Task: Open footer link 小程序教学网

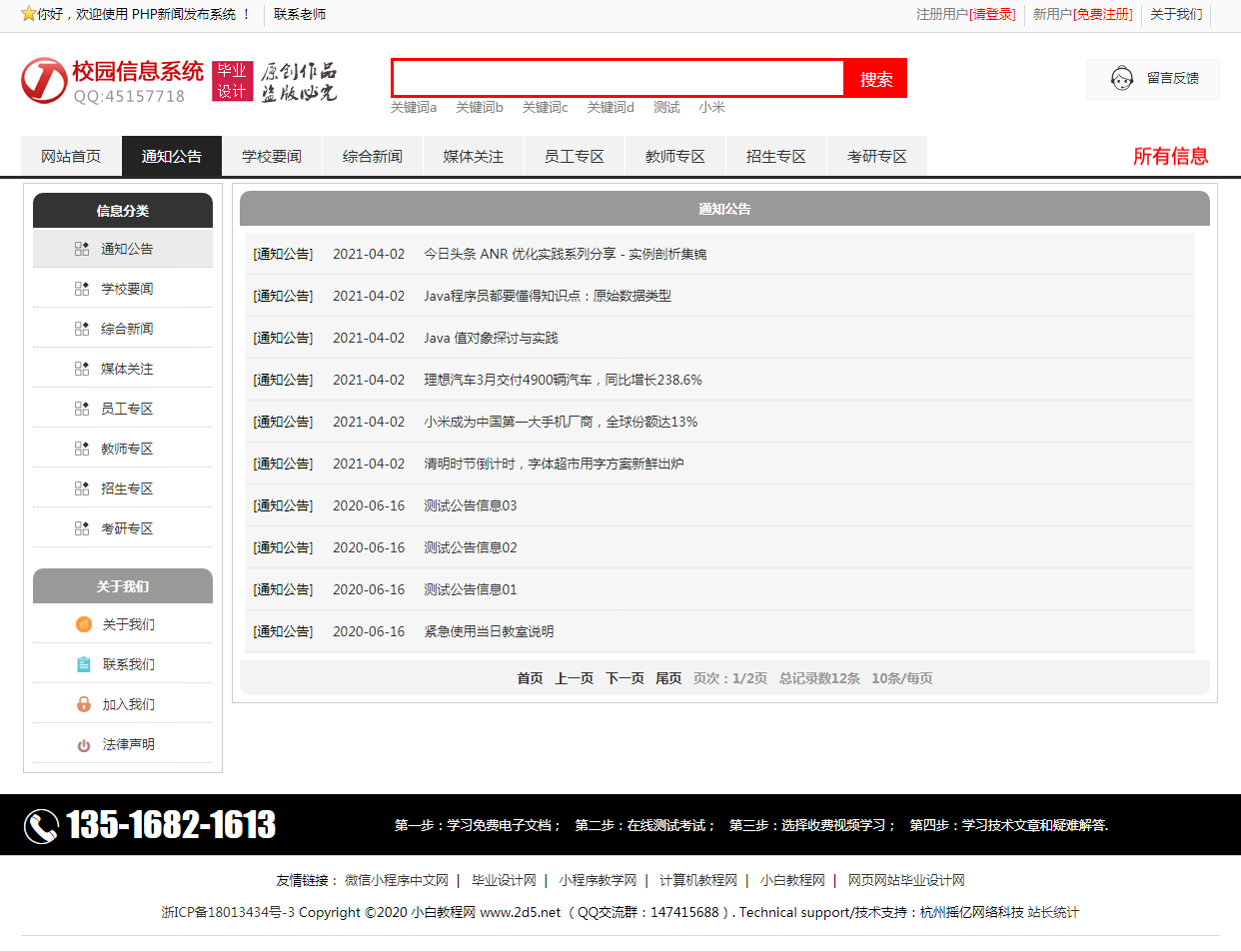Action: coord(598,880)
